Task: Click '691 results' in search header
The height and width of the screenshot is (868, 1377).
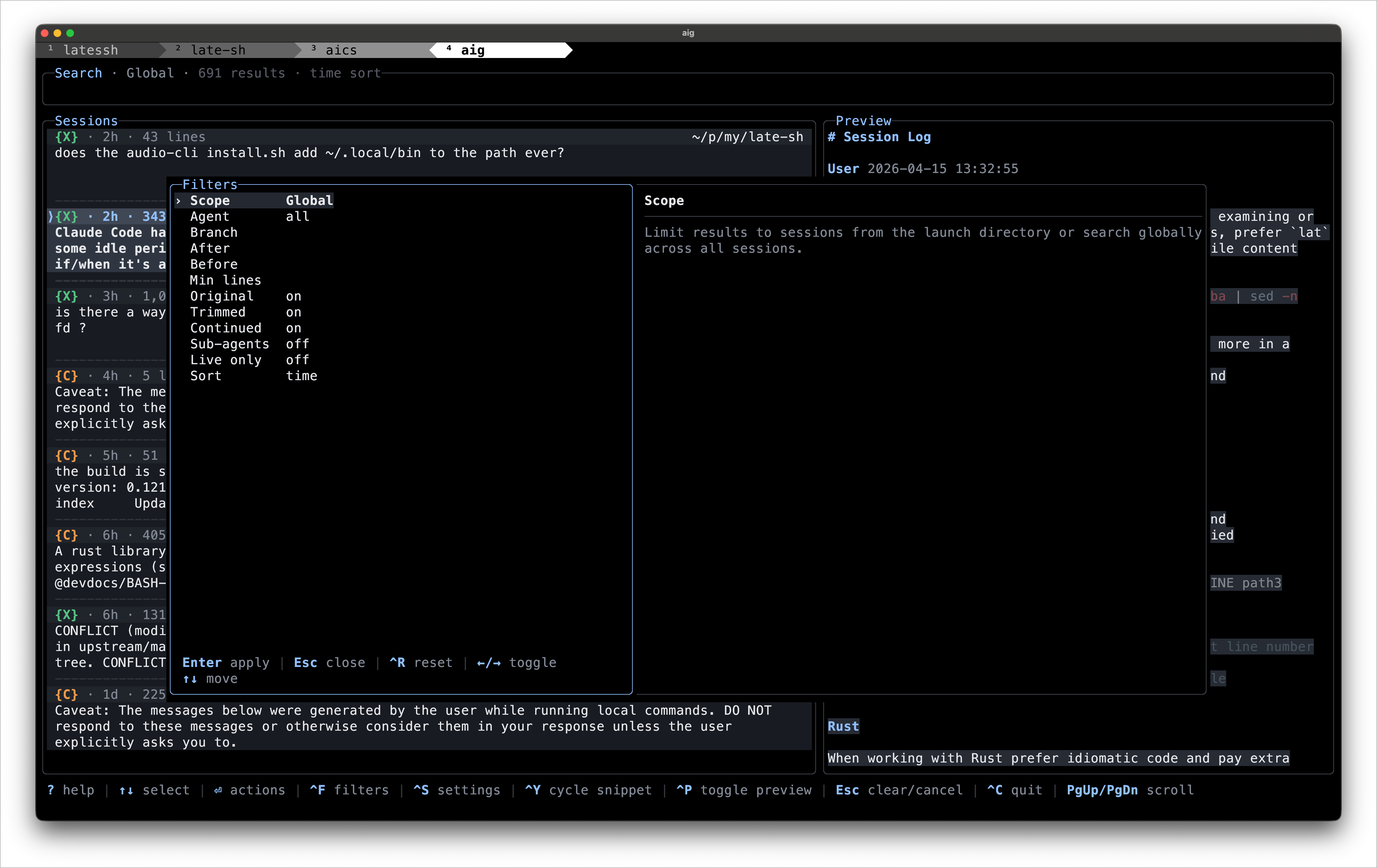Action: point(241,73)
